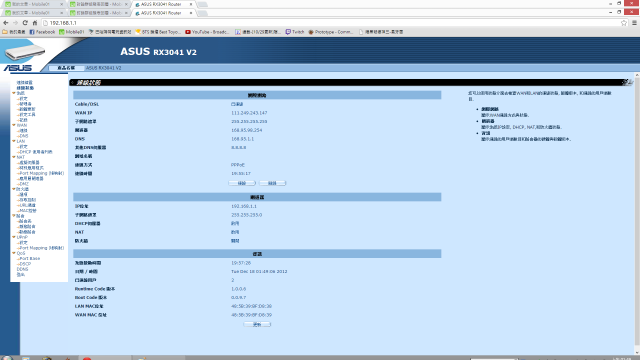The height and width of the screenshot is (360, 640).
Task: Reload the router page
Action: pos(25,23)
